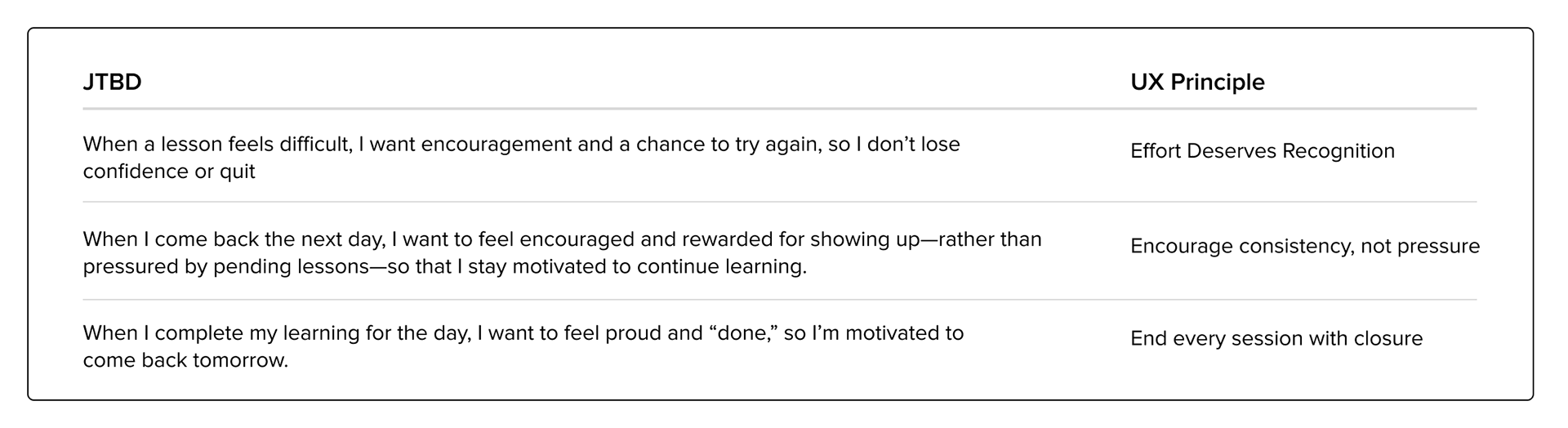Viewport: 1568px width, 428px height.
Task: Click the text 'come back tomorrow.'
Action: pyautogui.click(x=185, y=360)
